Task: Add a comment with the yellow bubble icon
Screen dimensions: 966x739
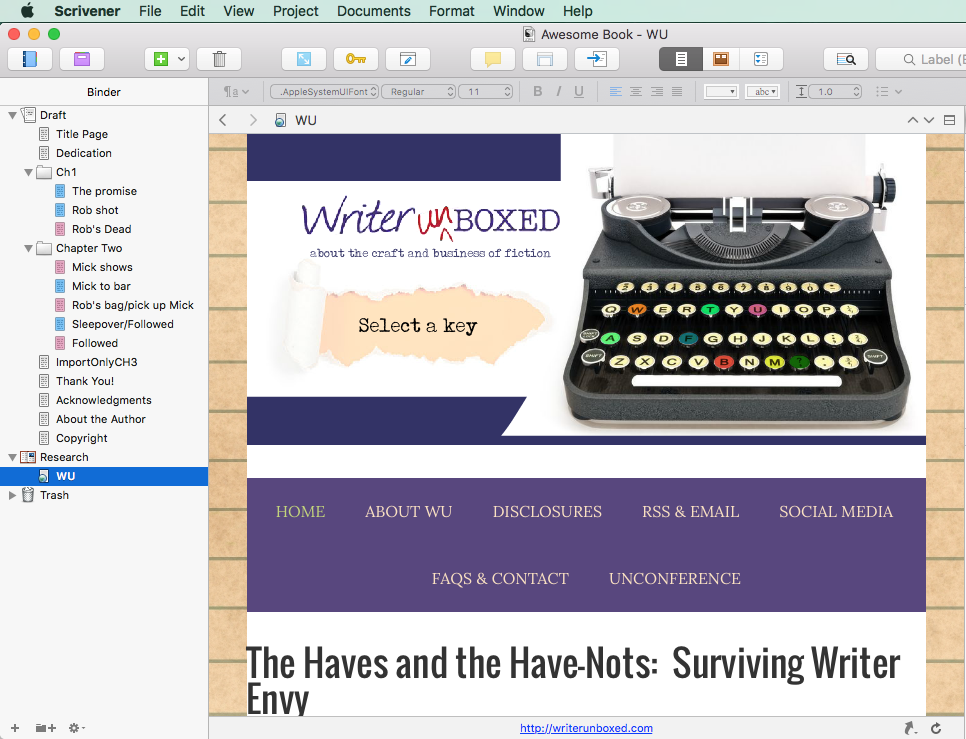Action: (x=492, y=59)
